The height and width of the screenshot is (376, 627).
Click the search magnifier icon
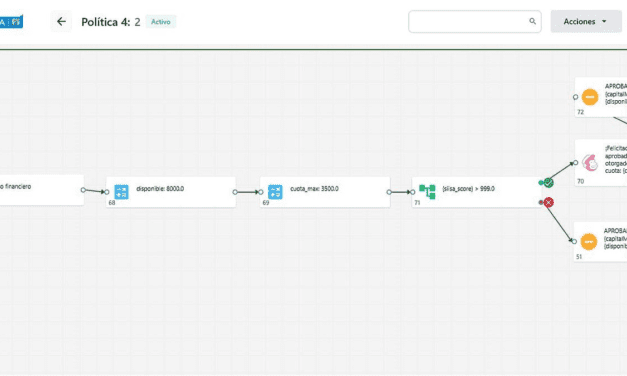pos(532,21)
